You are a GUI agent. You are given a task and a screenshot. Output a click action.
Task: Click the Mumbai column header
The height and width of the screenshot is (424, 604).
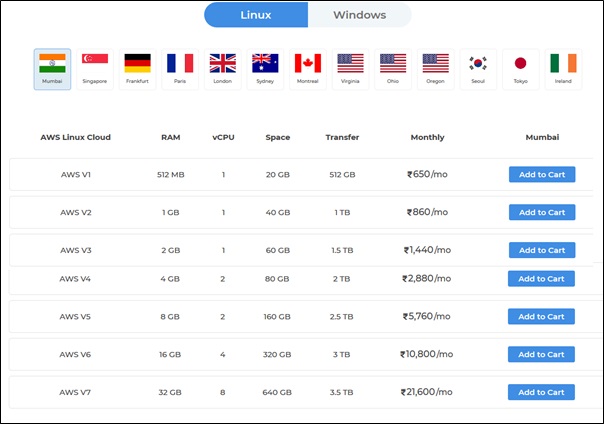click(542, 137)
